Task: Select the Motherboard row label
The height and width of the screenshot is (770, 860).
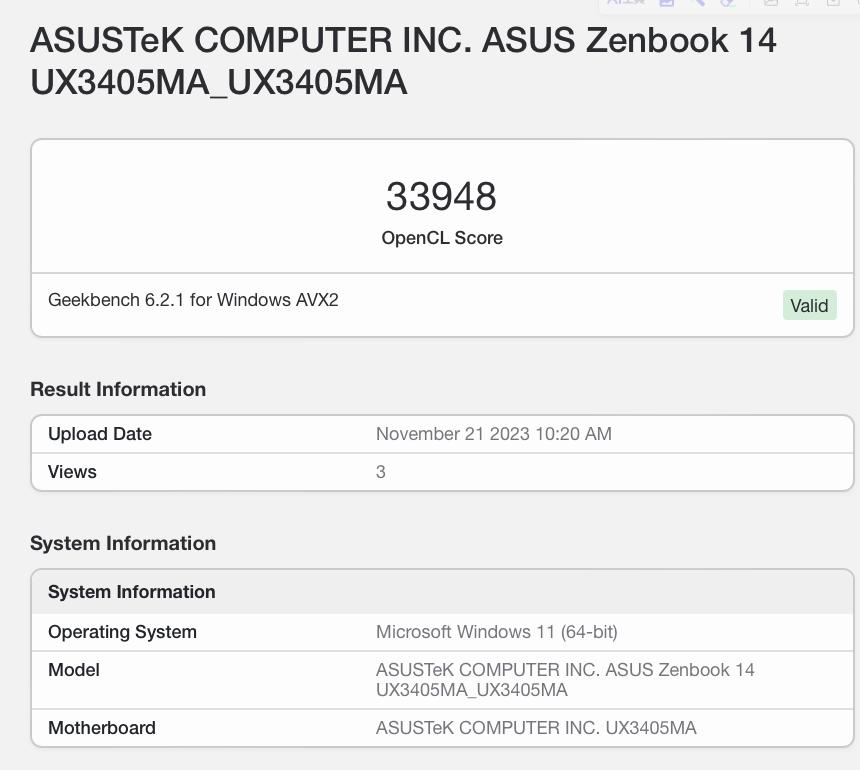Action: 102,728
